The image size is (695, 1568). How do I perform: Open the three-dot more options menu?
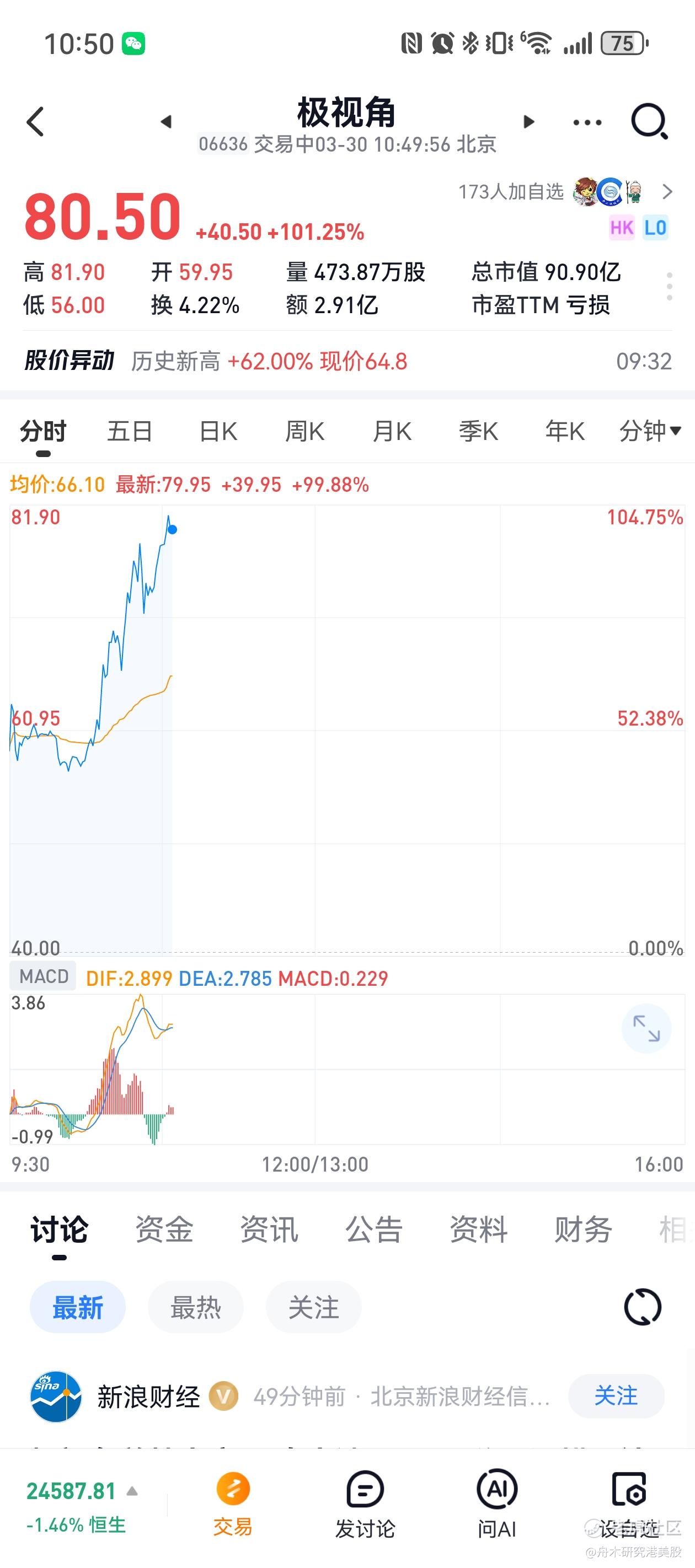coord(587,122)
